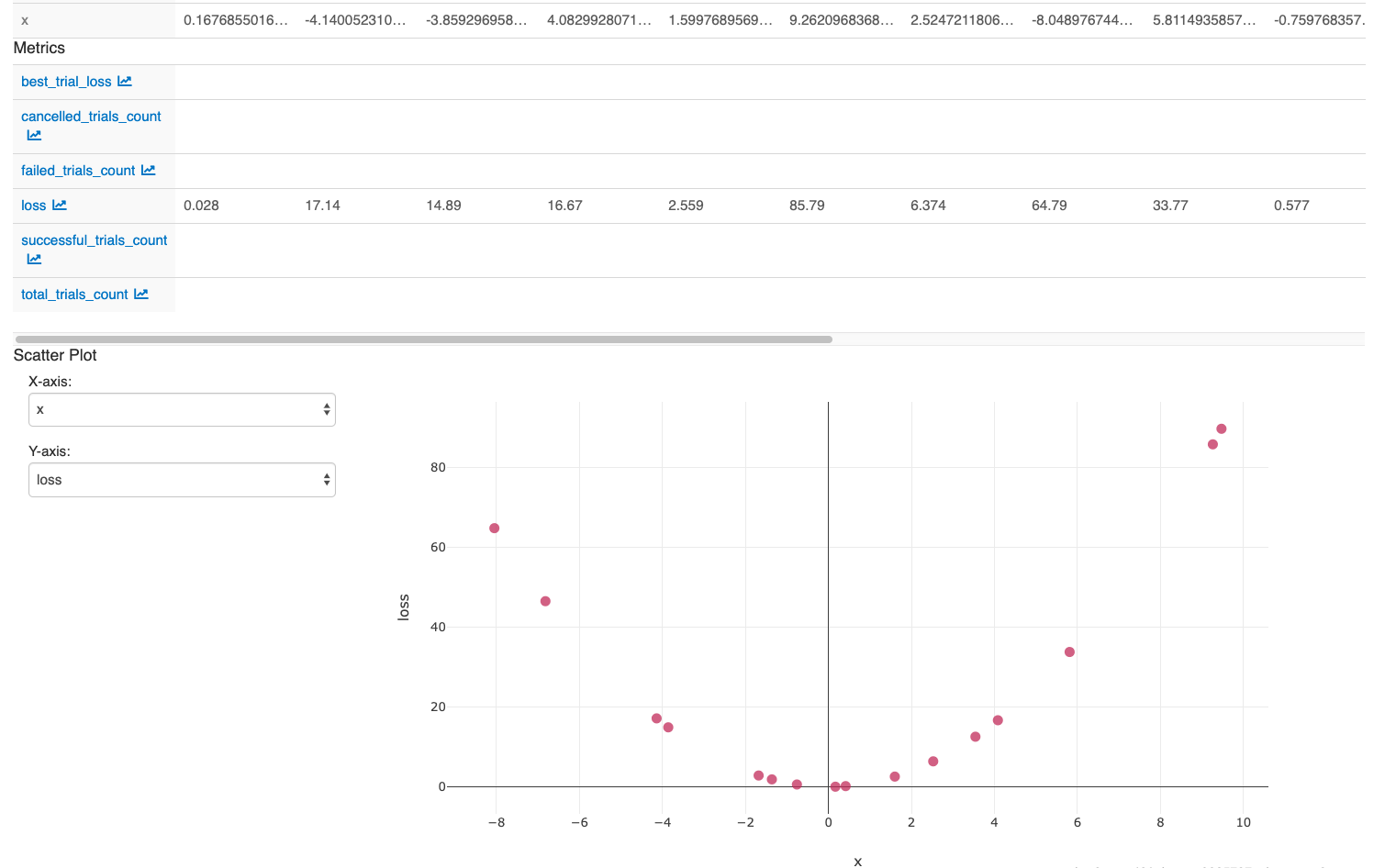Click the Metrics section header

(38, 48)
